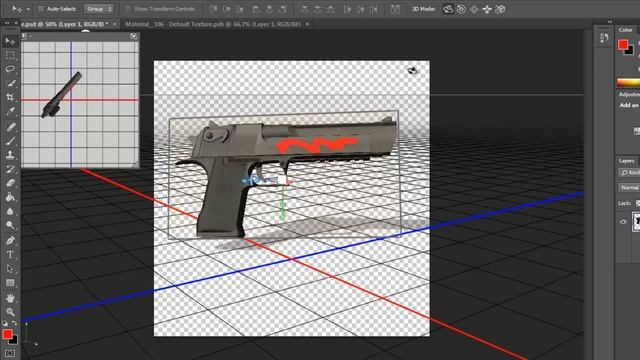Image resolution: width=640 pixels, height=360 pixels.
Task: Open the Normal blend mode dropdown
Action: [629, 187]
